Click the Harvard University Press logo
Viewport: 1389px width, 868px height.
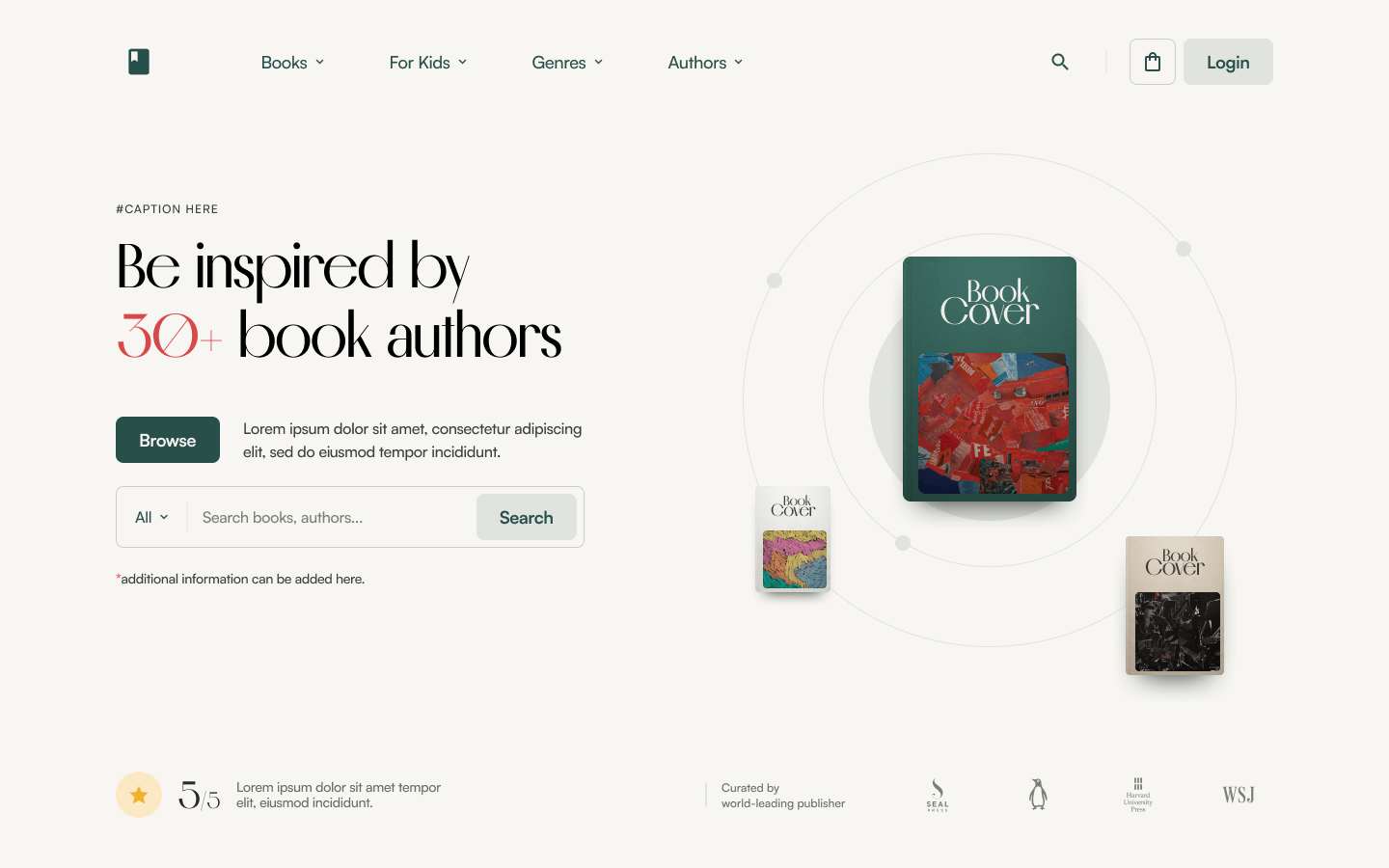tap(1138, 796)
